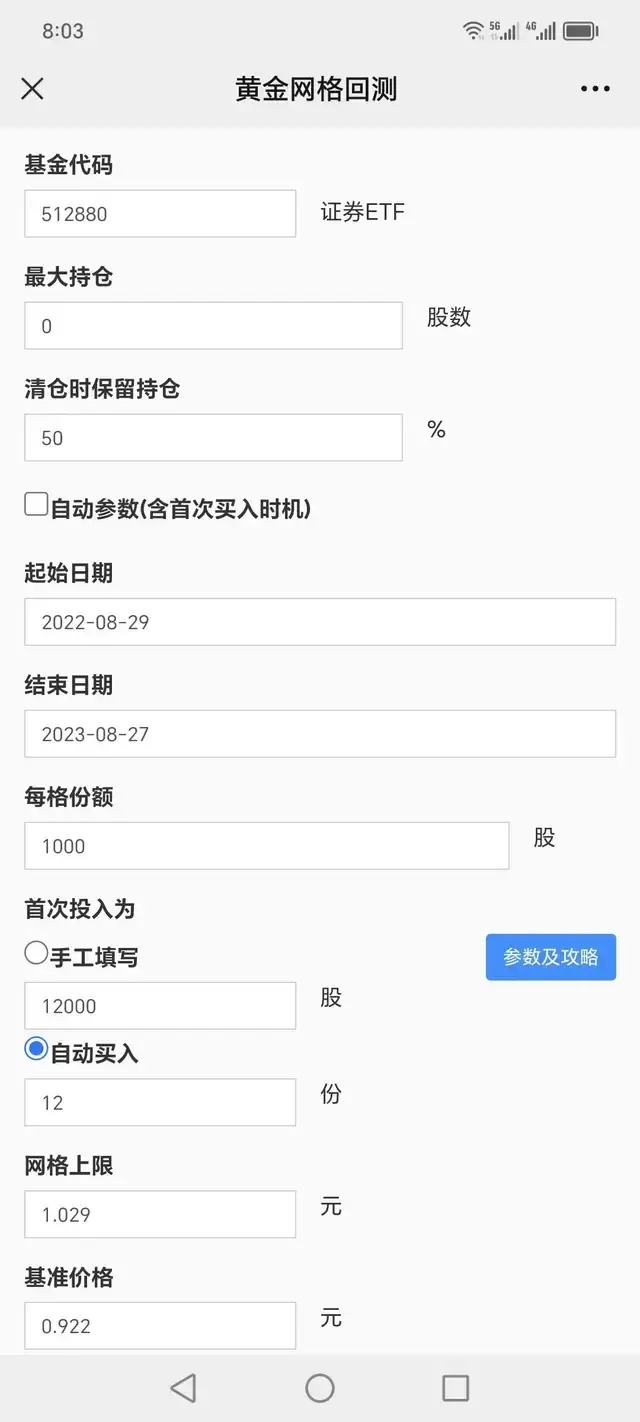Open the 参数及攻略 guide button

point(550,957)
